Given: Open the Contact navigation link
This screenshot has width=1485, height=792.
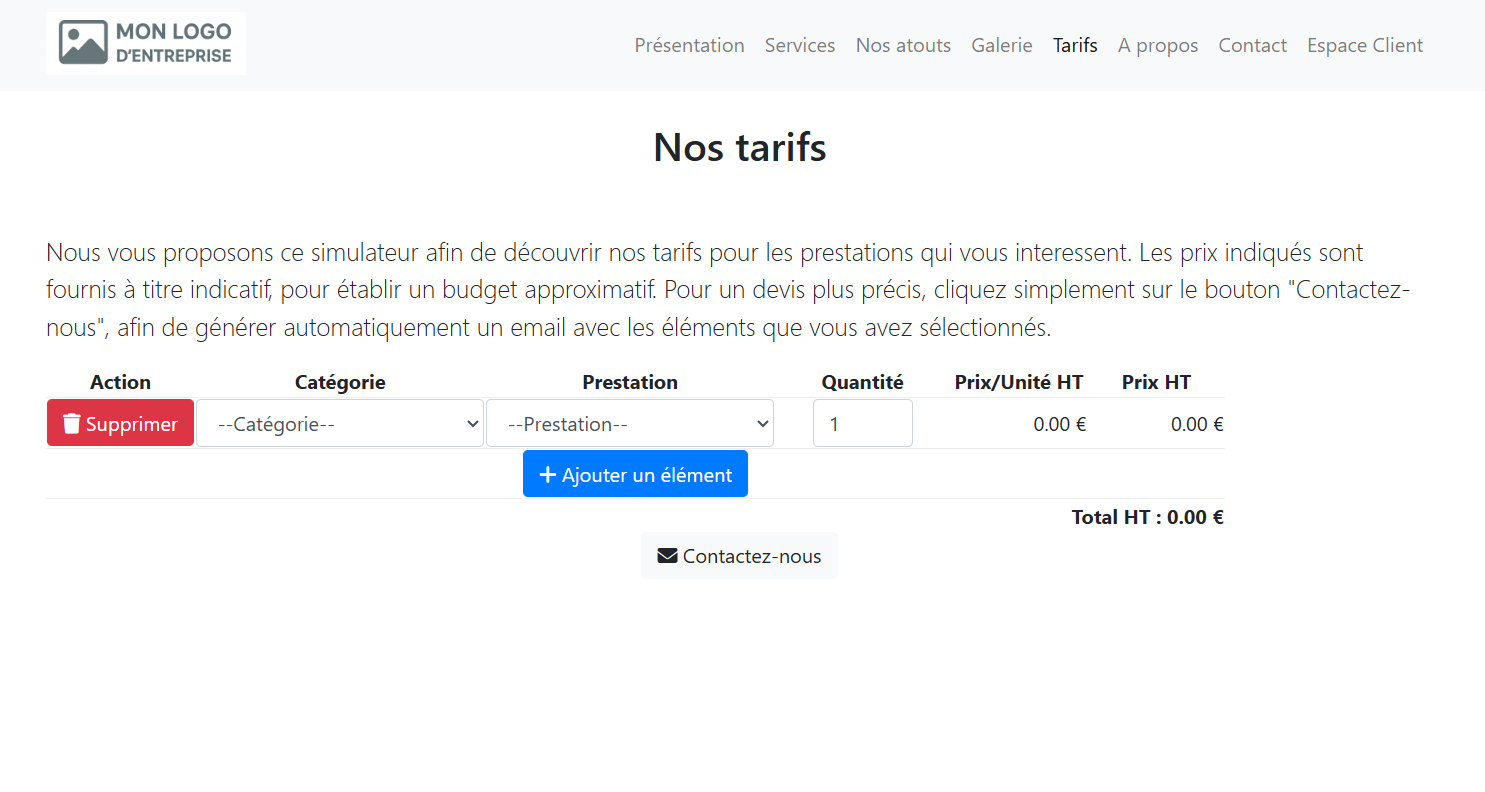Looking at the screenshot, I should coord(1252,45).
